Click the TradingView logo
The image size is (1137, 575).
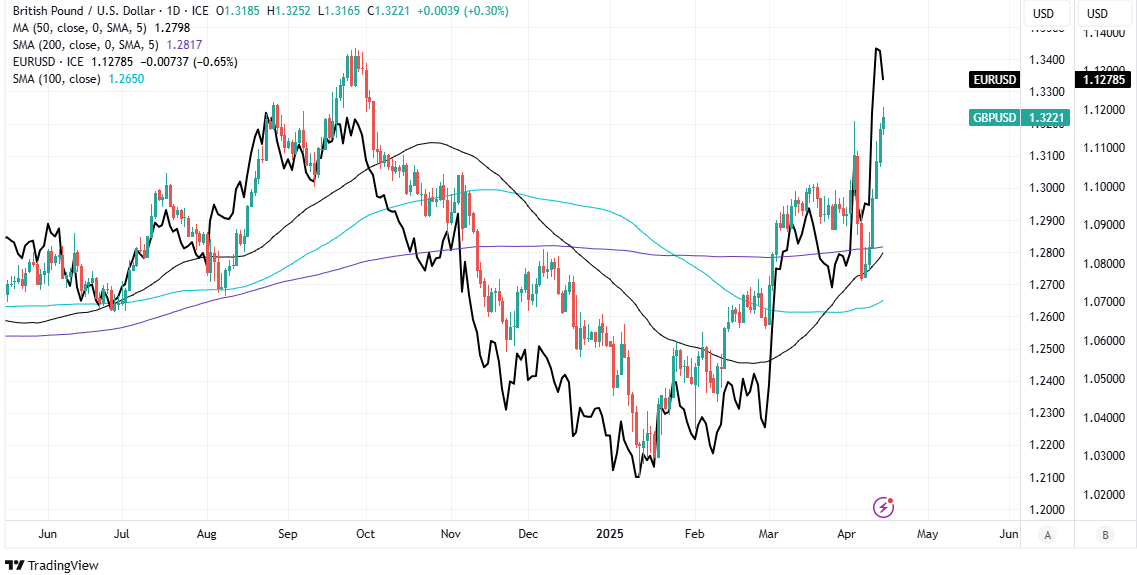[52, 565]
